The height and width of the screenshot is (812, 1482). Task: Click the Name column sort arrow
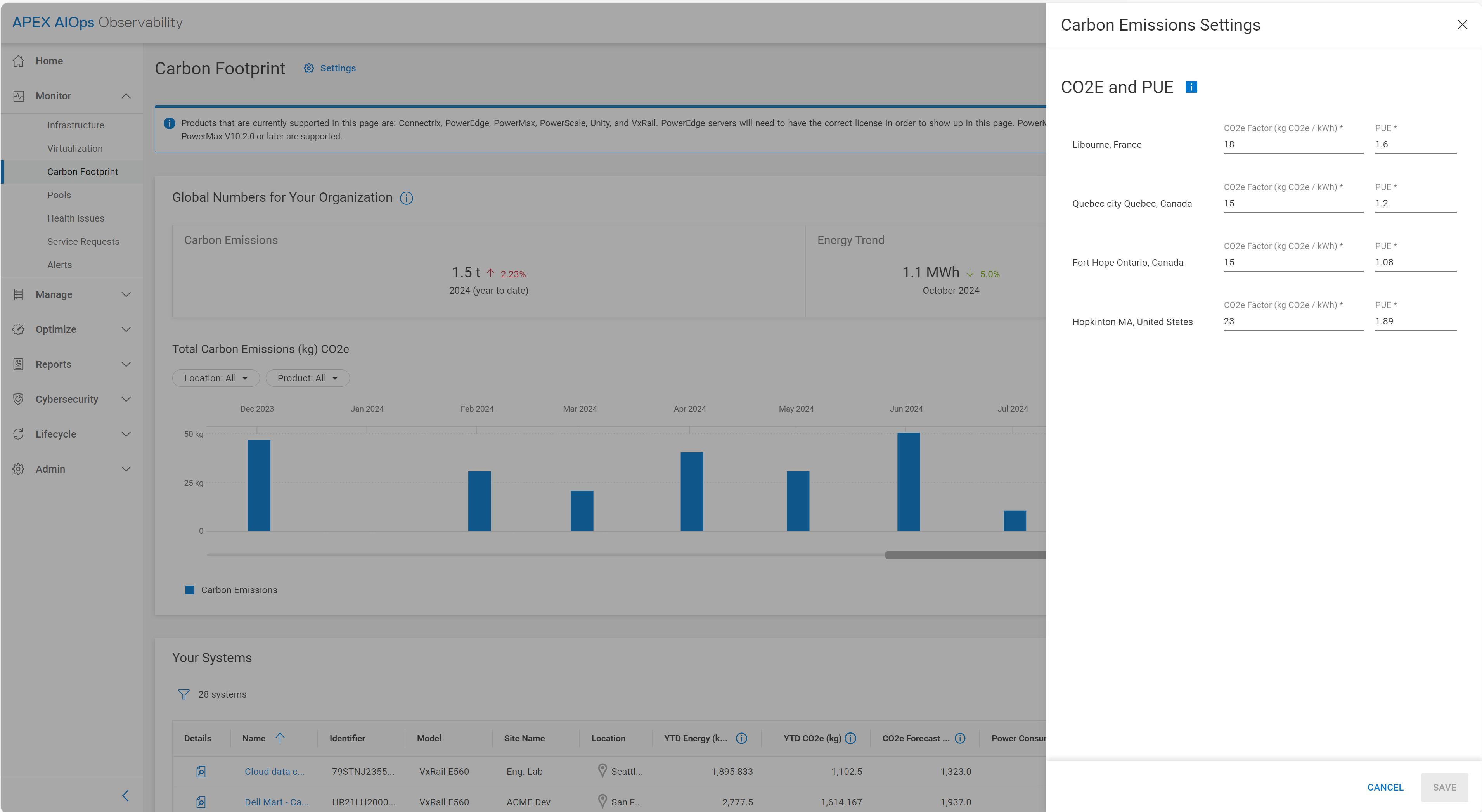[280, 738]
